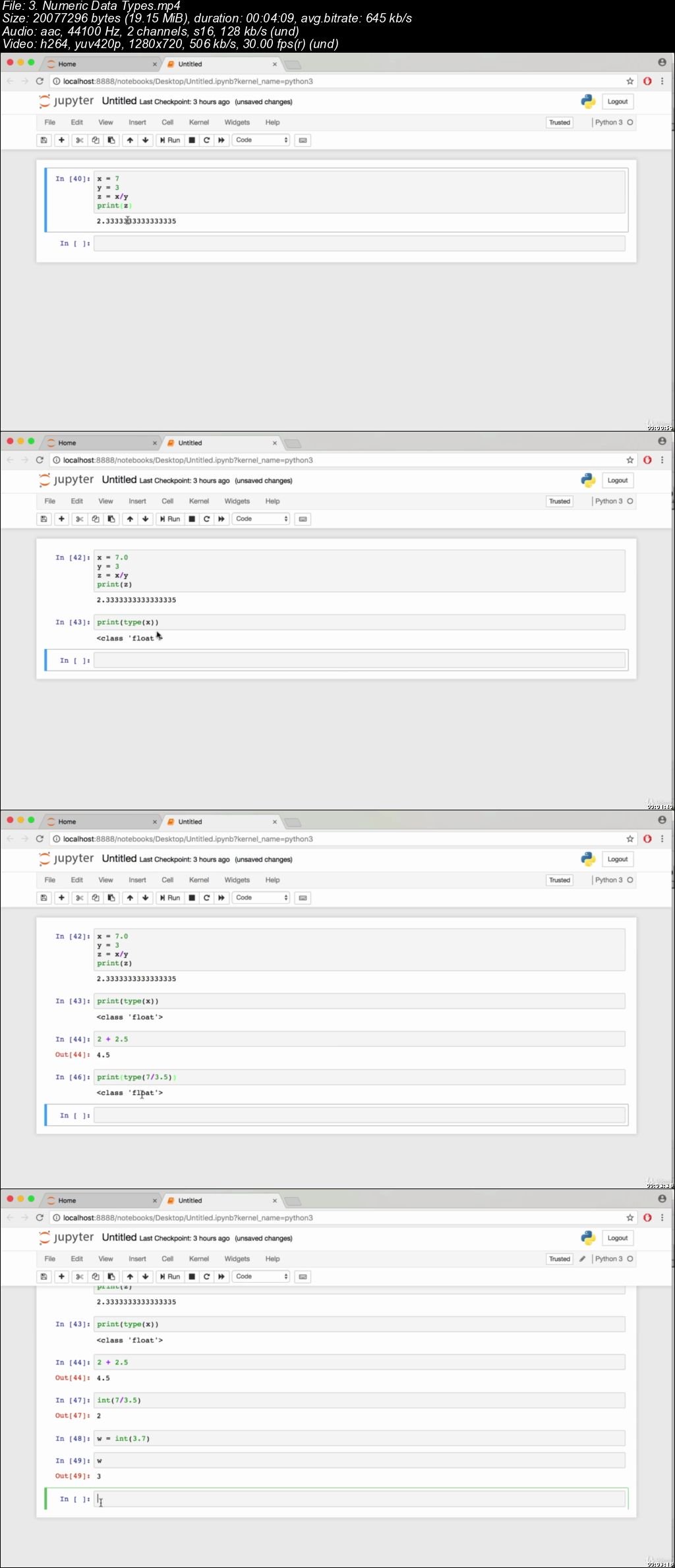Command palette keyboard icon in In [49] frame
Screen dimensions: 675x1568
(x=303, y=1276)
